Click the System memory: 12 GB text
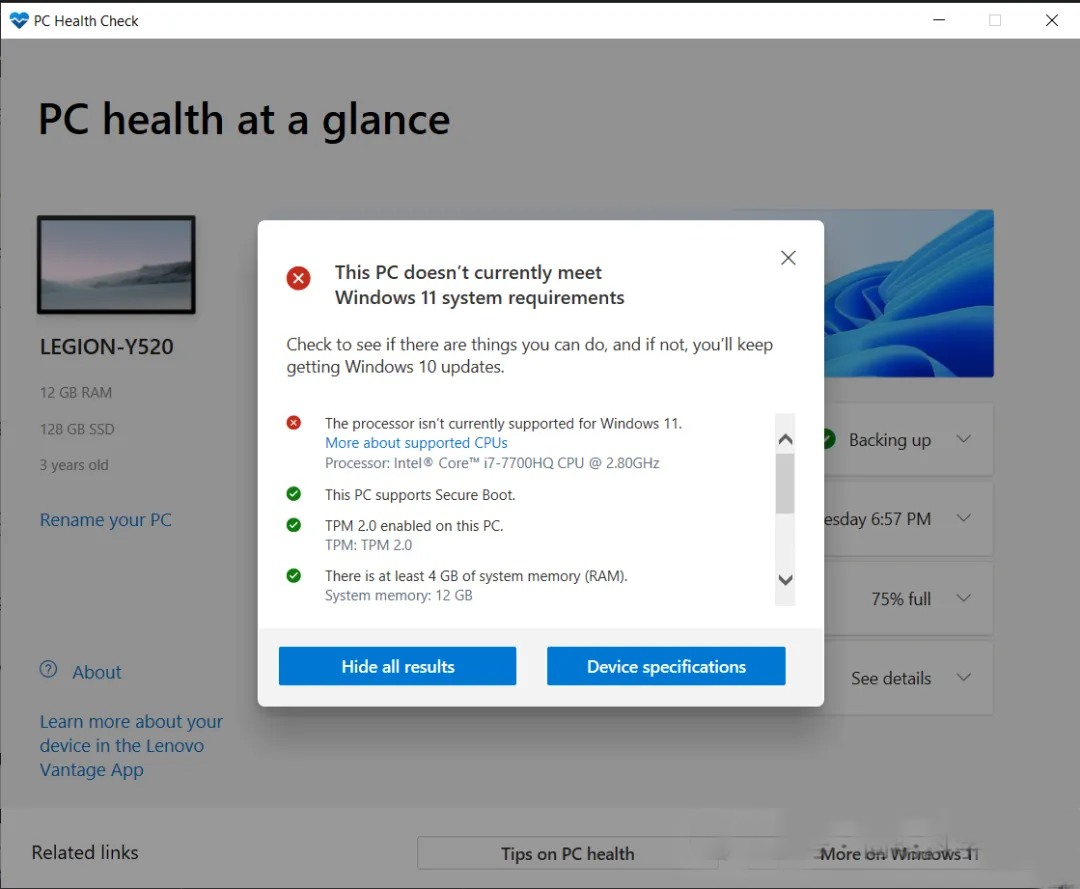 click(x=399, y=596)
